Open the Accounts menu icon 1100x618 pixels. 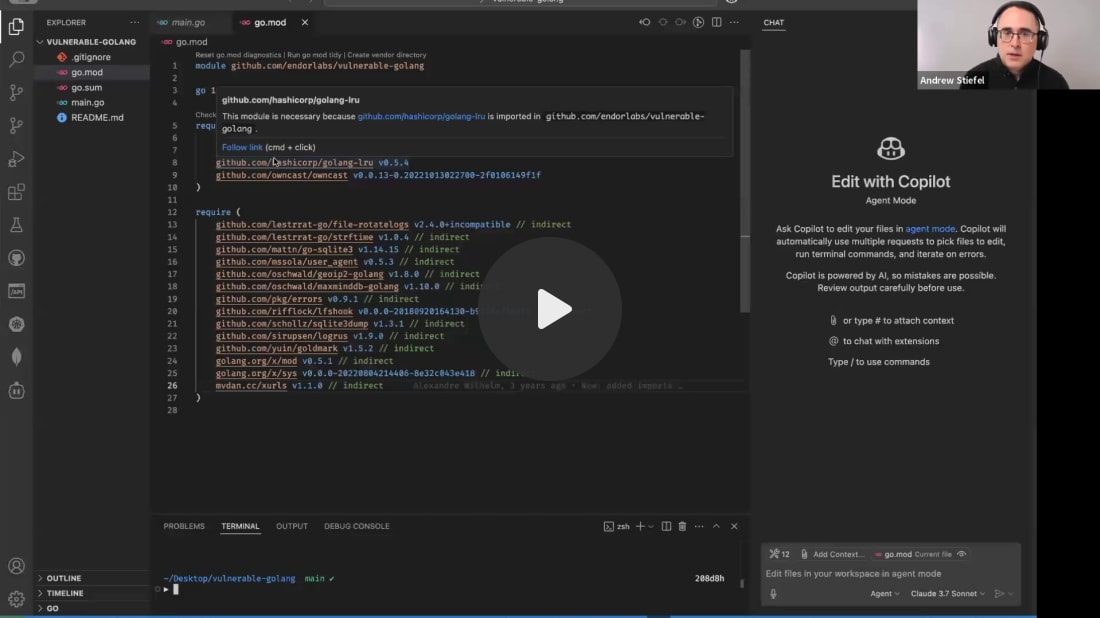(16, 566)
